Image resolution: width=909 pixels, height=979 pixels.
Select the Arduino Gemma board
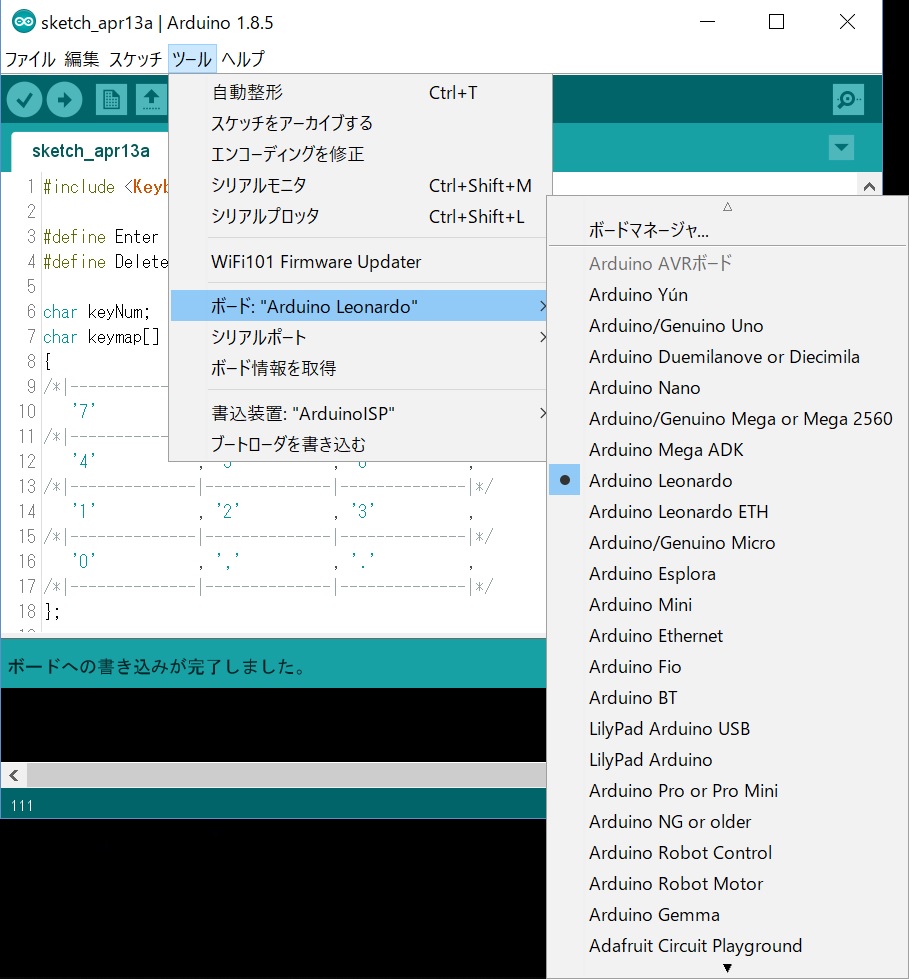(727, 915)
